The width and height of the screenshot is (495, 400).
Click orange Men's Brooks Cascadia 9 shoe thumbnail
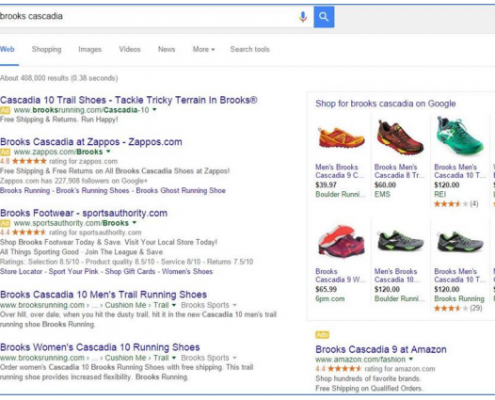pos(341,138)
